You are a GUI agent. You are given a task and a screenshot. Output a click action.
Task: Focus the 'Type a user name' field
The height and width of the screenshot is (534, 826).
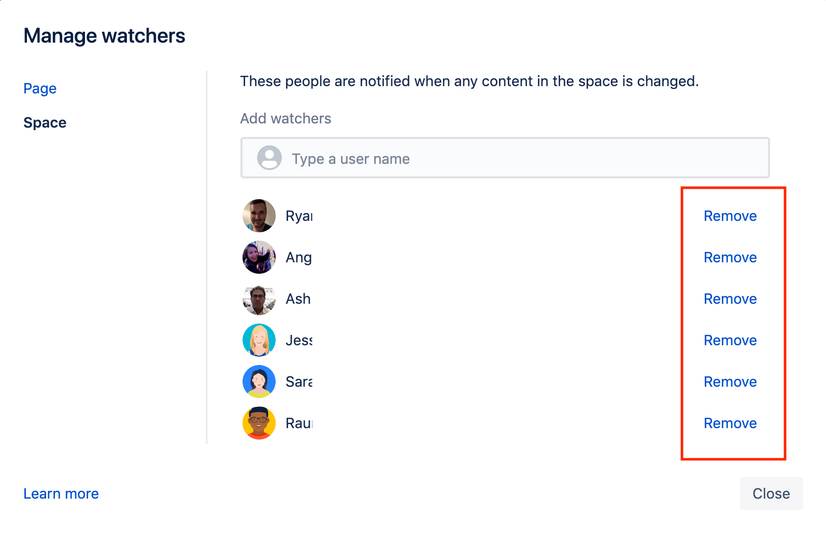[x=505, y=158]
